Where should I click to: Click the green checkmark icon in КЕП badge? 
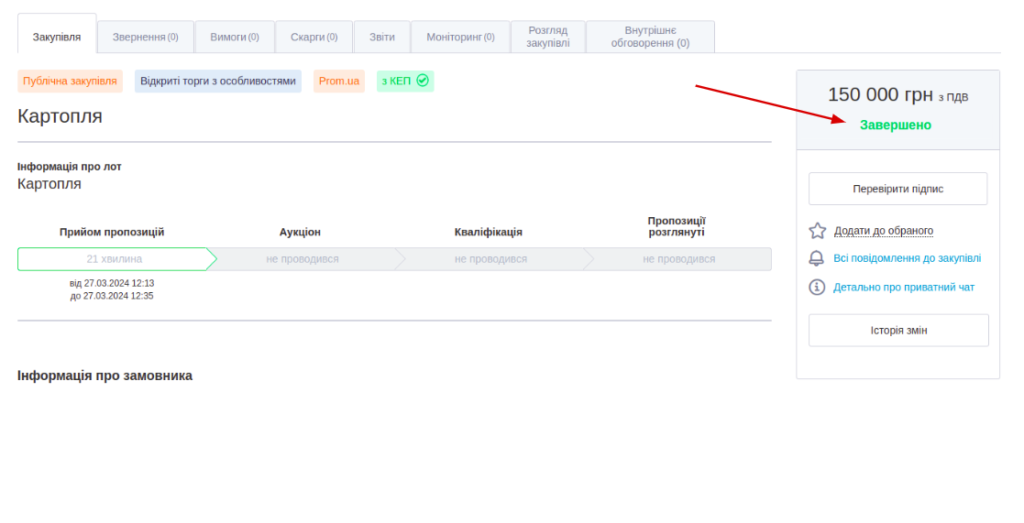click(422, 81)
